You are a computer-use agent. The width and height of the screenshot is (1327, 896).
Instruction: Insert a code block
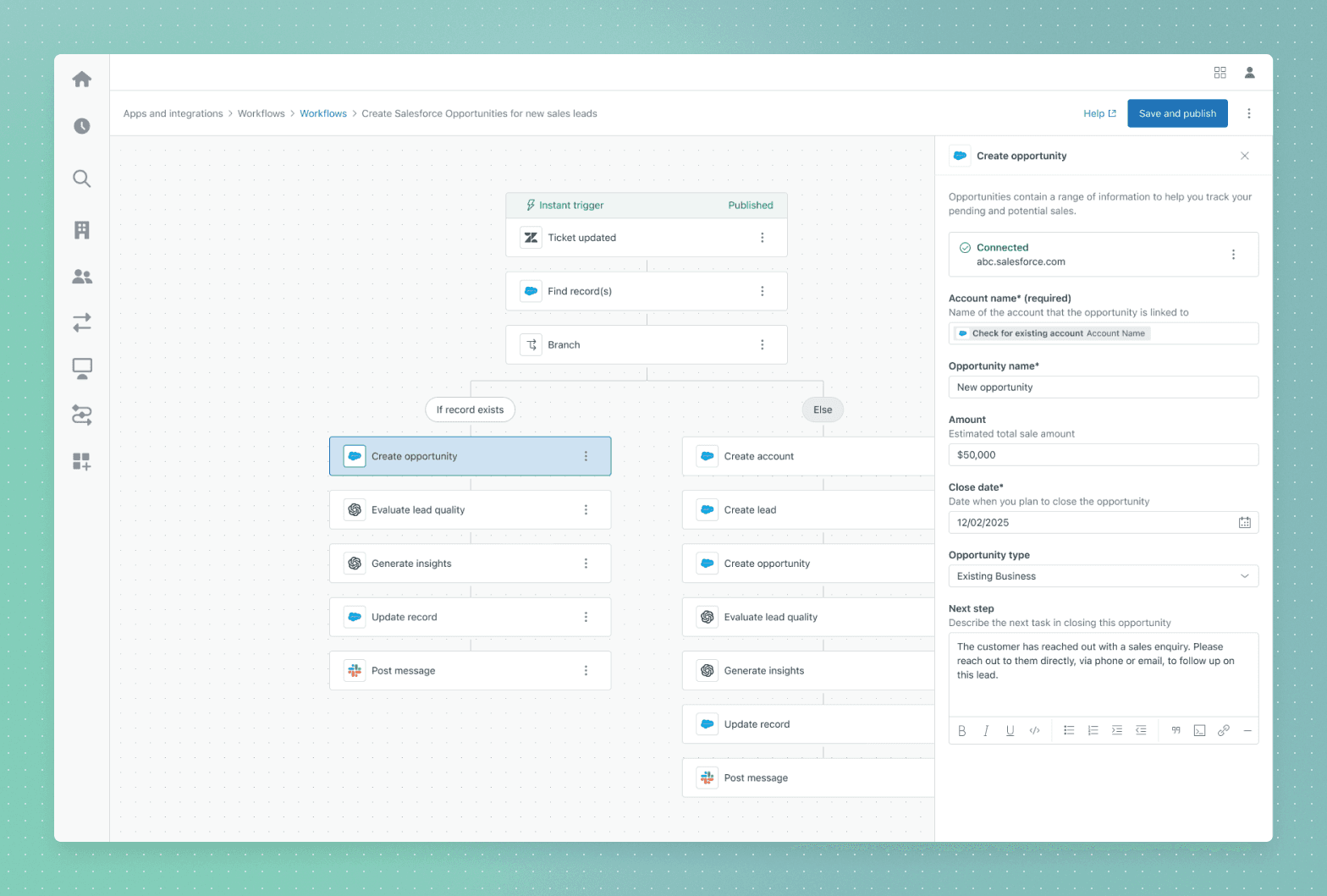point(1199,731)
